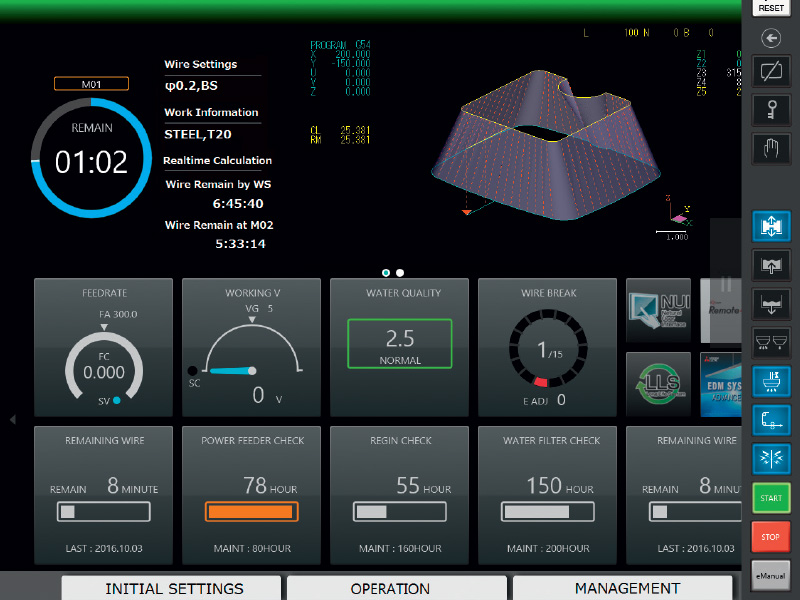Click the WATER QUALITY 2.5 NORMAL box
Image resolution: width=800 pixels, height=600 pixels.
pos(399,343)
